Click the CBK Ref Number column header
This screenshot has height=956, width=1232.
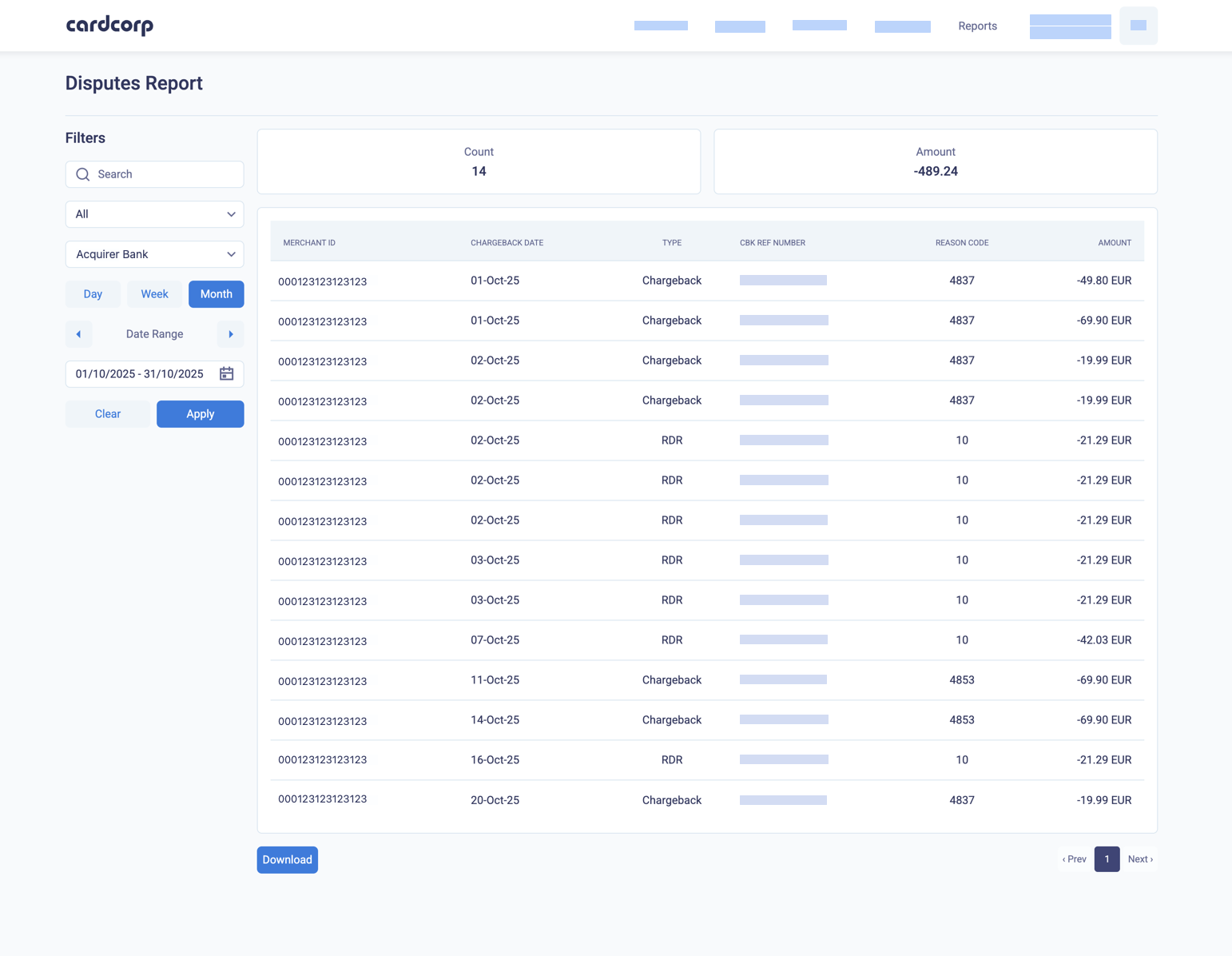click(x=773, y=243)
